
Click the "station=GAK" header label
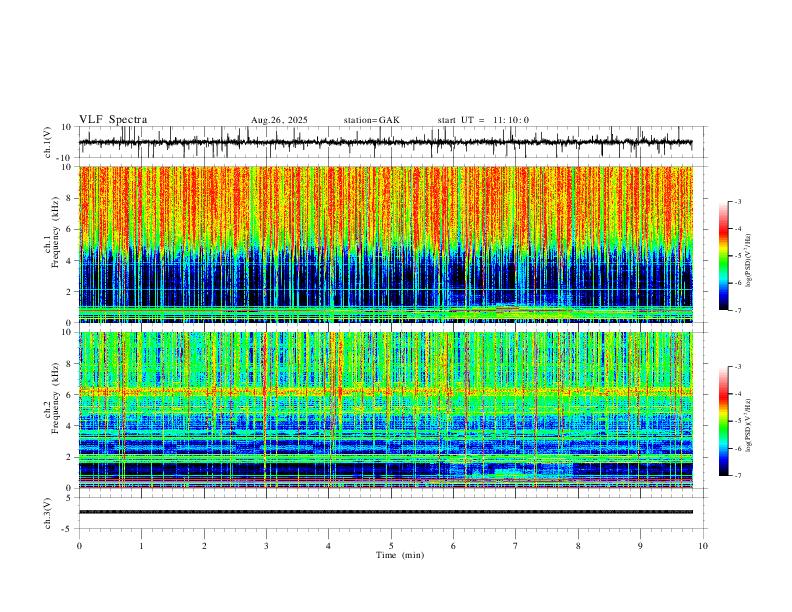(x=372, y=120)
